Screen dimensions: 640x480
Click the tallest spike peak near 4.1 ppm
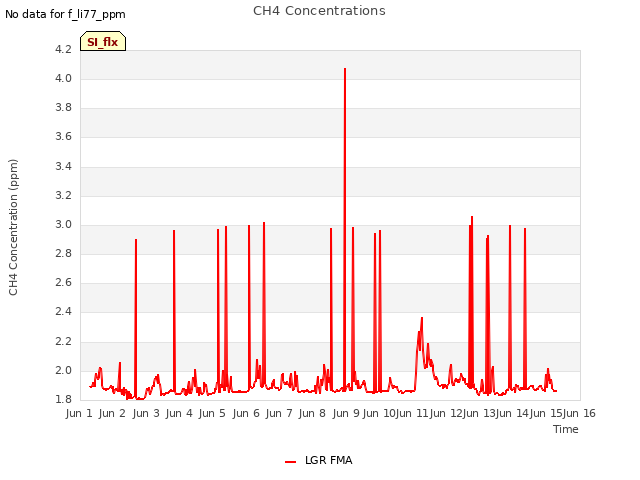point(345,69)
